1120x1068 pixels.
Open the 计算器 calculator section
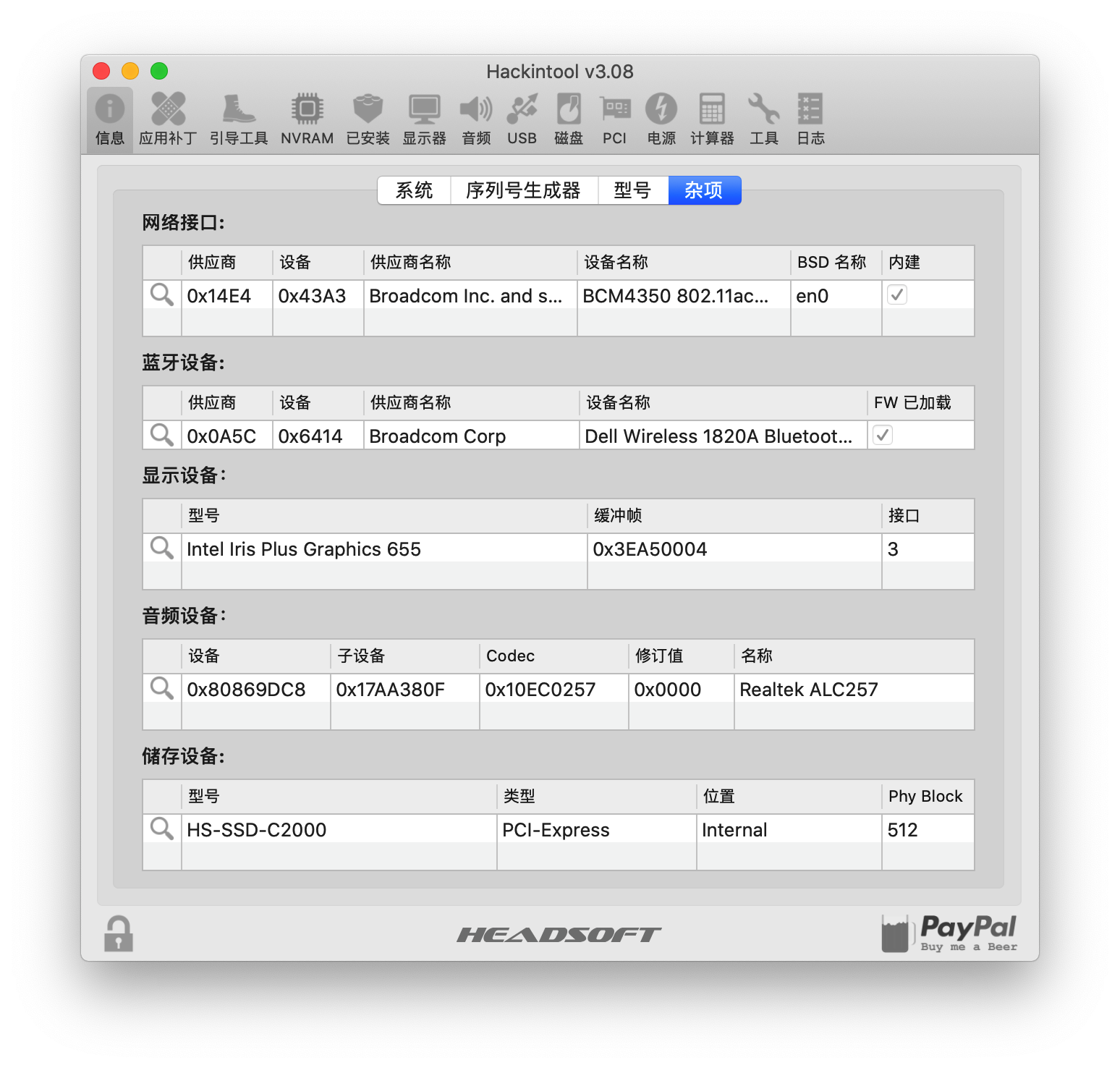coord(712,119)
